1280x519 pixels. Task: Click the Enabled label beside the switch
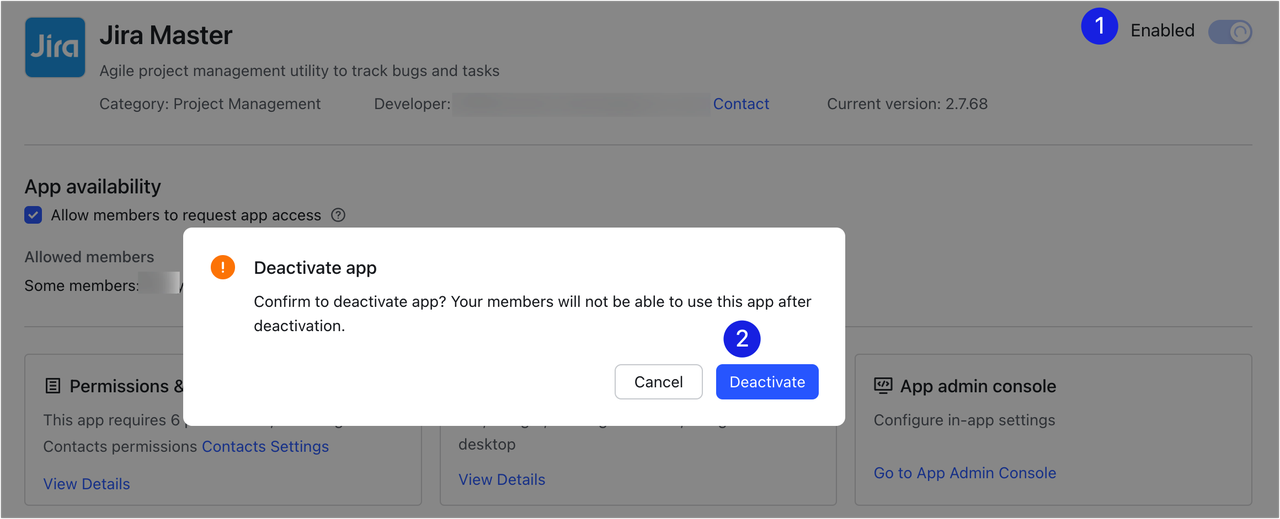(1162, 31)
